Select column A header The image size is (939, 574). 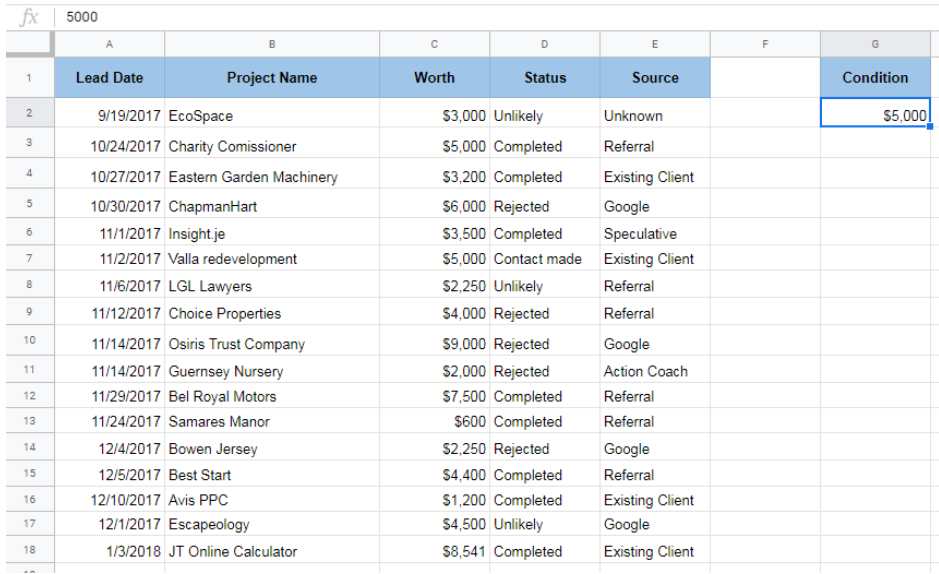pyautogui.click(x=109, y=44)
